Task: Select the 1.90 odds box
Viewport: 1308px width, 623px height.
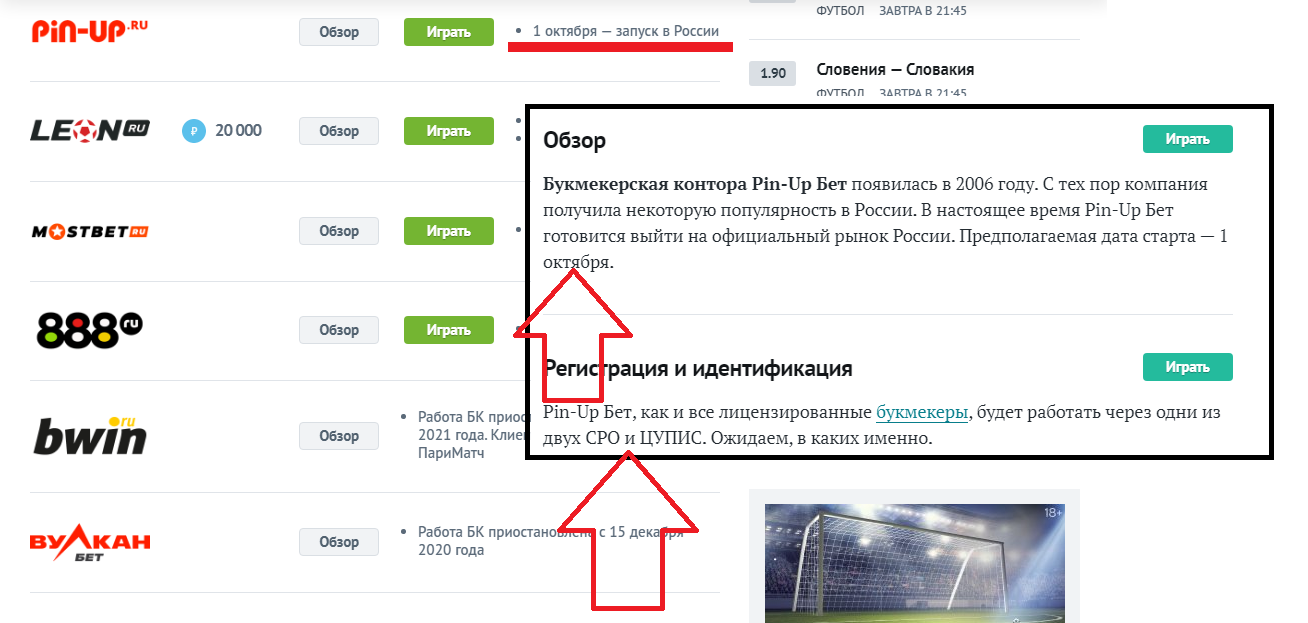Action: [x=773, y=73]
